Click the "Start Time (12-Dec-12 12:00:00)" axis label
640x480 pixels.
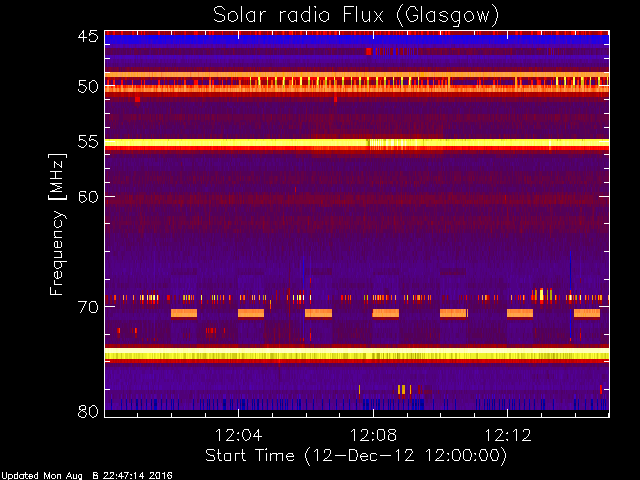point(356,456)
